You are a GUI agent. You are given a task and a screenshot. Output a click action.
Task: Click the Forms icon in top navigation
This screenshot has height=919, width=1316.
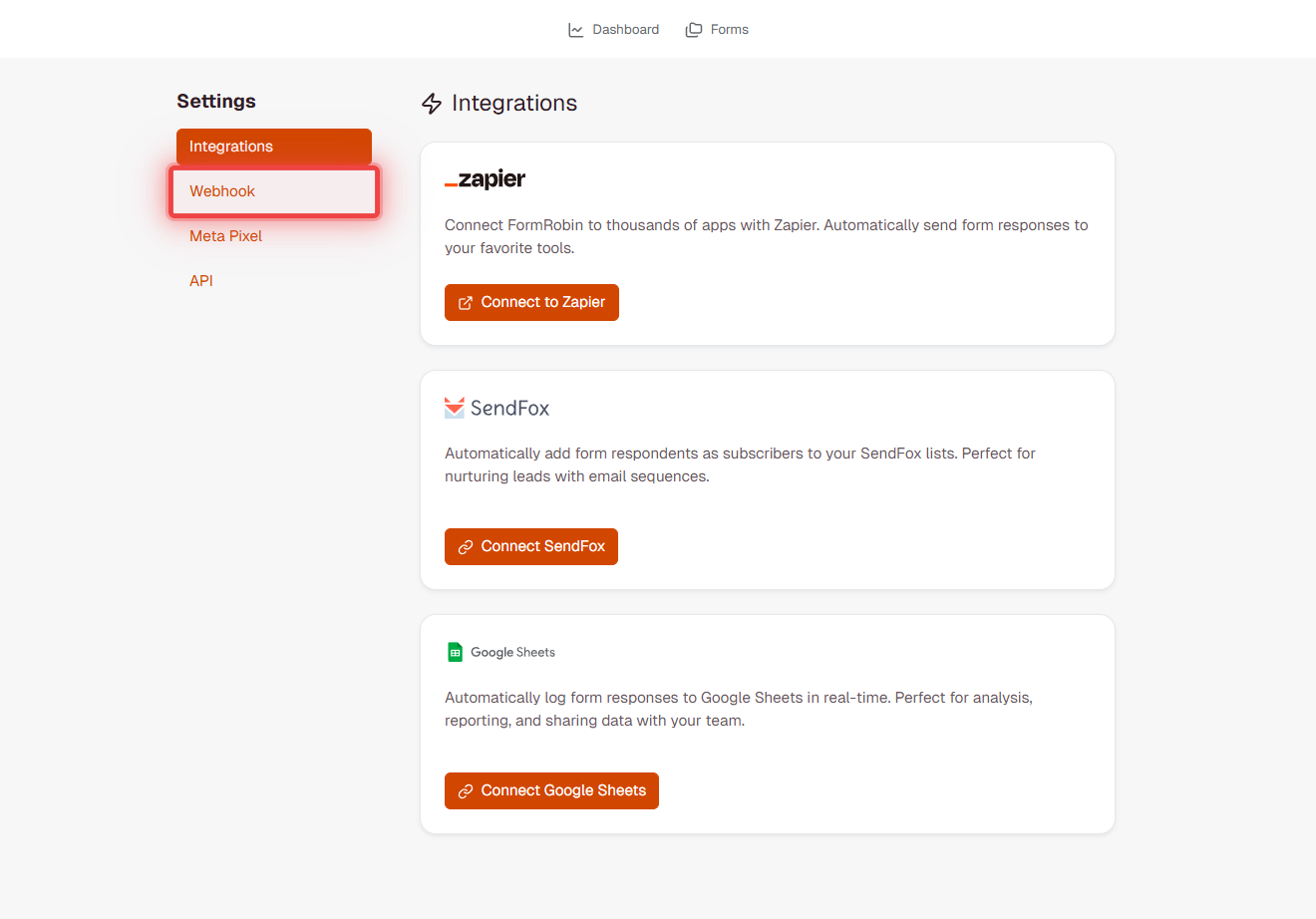[x=694, y=29]
